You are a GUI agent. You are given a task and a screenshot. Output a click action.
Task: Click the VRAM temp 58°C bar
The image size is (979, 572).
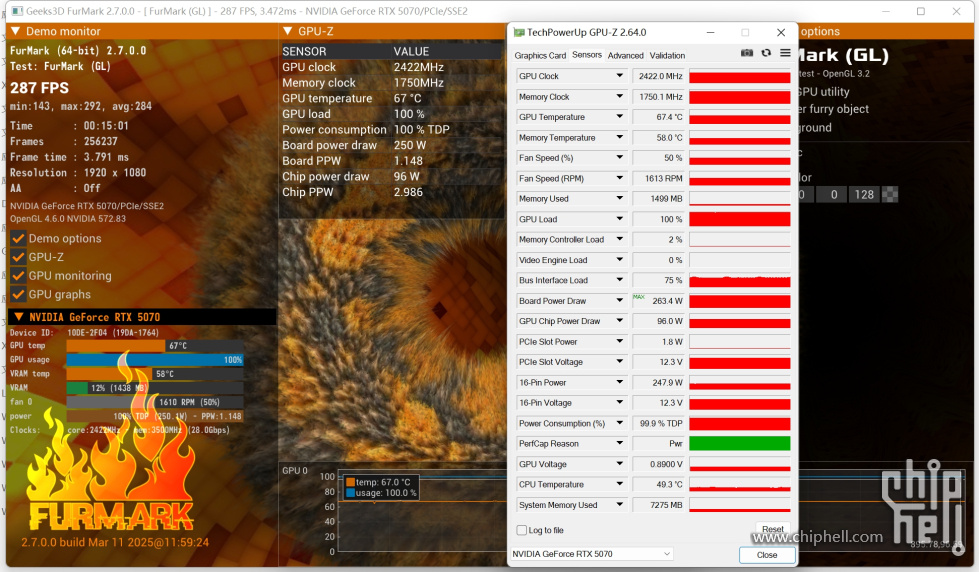tap(155, 374)
